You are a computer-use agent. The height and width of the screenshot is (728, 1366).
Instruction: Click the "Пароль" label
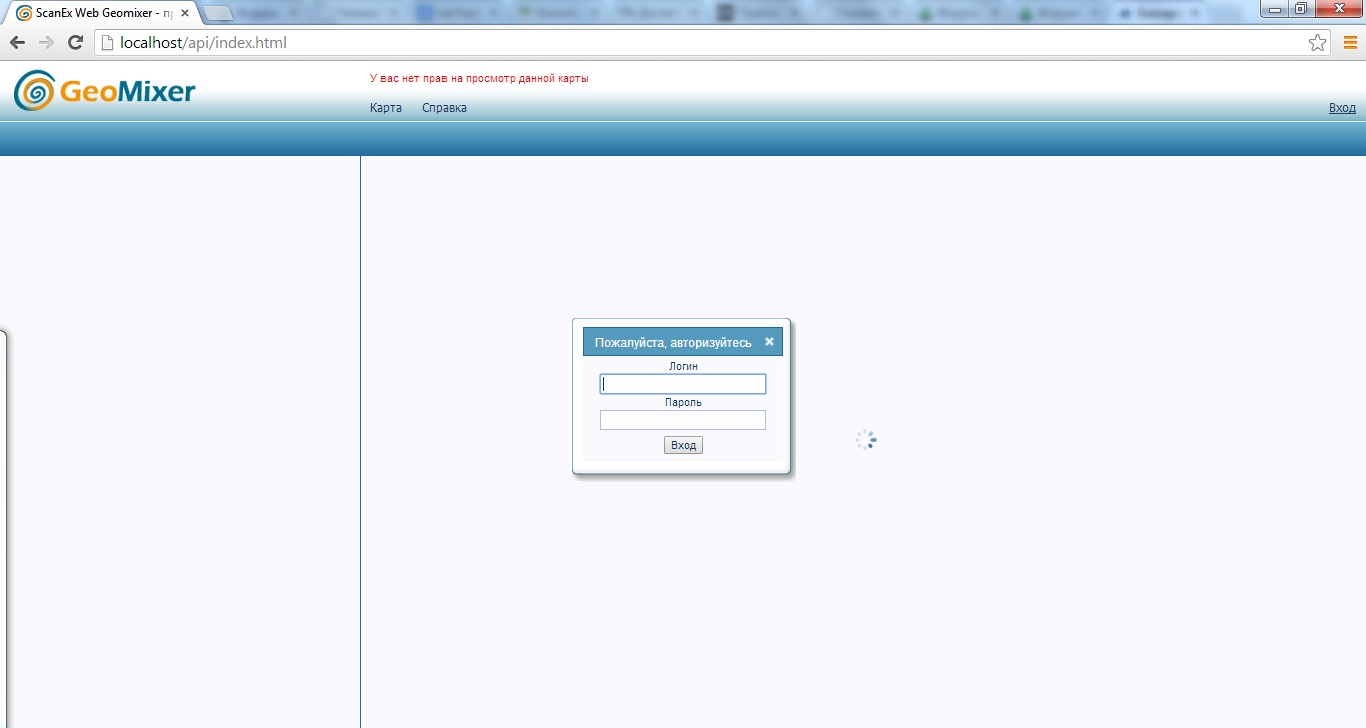tap(683, 402)
